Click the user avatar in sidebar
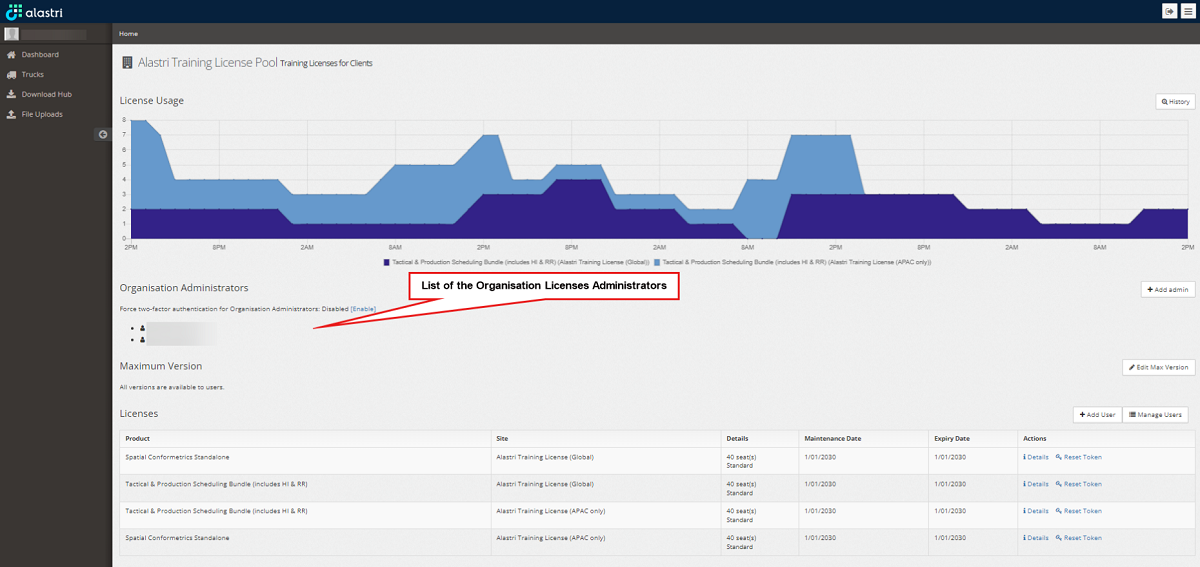The image size is (1200, 567). tap(12, 34)
